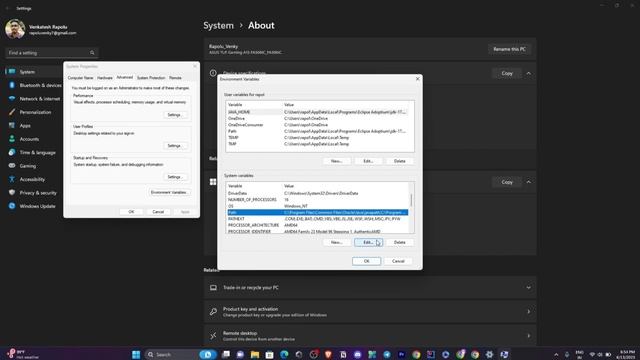Select PATHEXT row in System variables

[x=318, y=219]
